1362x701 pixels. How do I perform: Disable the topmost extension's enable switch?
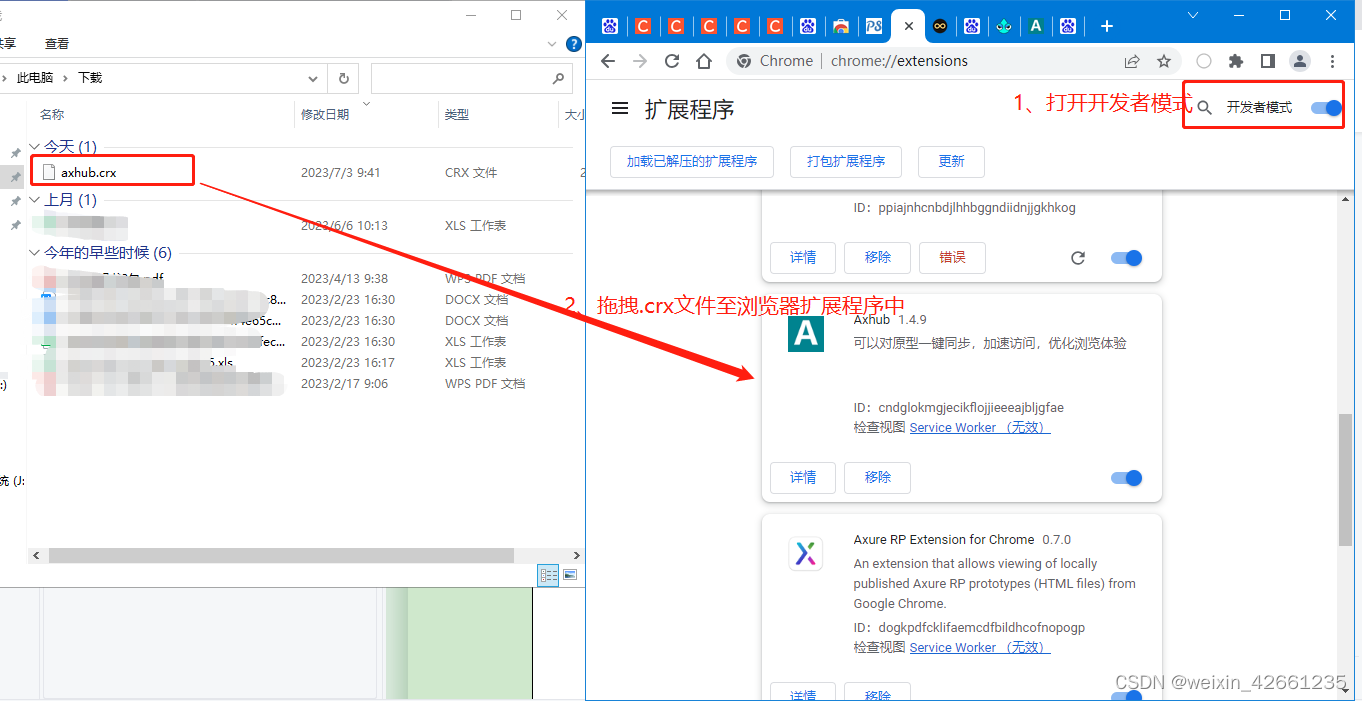click(1125, 257)
